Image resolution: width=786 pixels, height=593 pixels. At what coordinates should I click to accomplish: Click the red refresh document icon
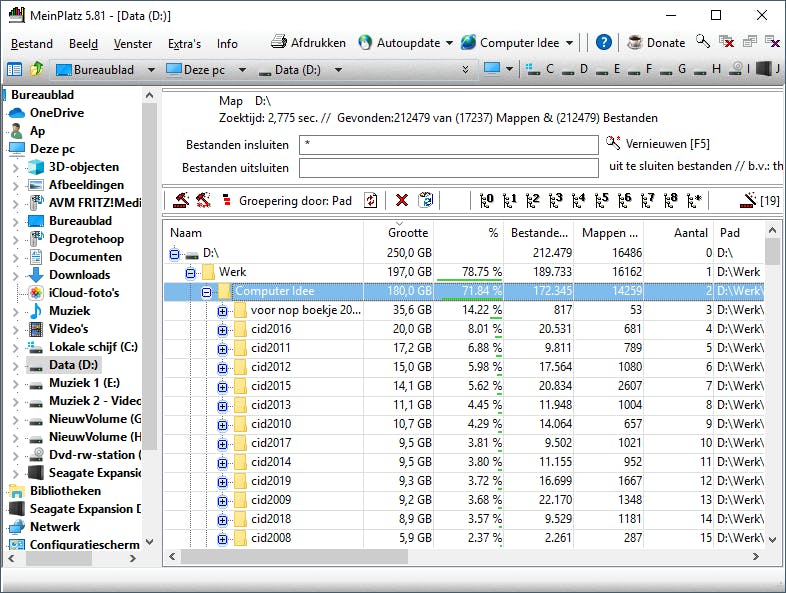coord(370,201)
